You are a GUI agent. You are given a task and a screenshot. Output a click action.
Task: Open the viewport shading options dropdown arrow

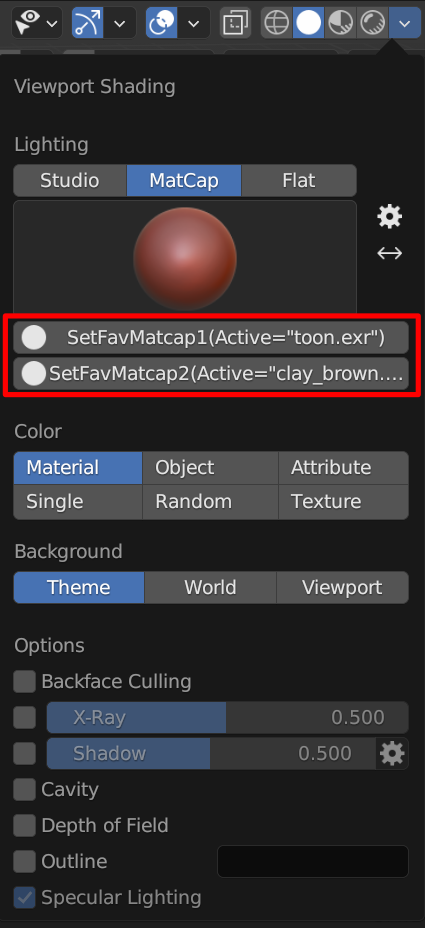pyautogui.click(x=405, y=23)
